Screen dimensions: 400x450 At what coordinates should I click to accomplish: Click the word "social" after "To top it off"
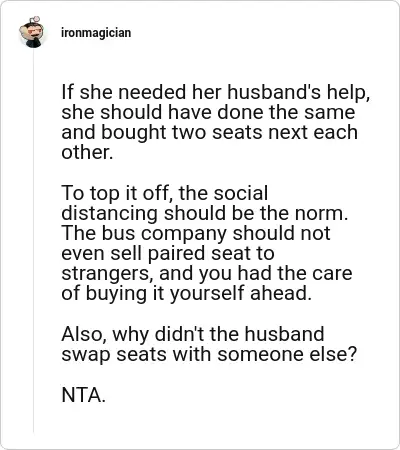[x=241, y=193]
